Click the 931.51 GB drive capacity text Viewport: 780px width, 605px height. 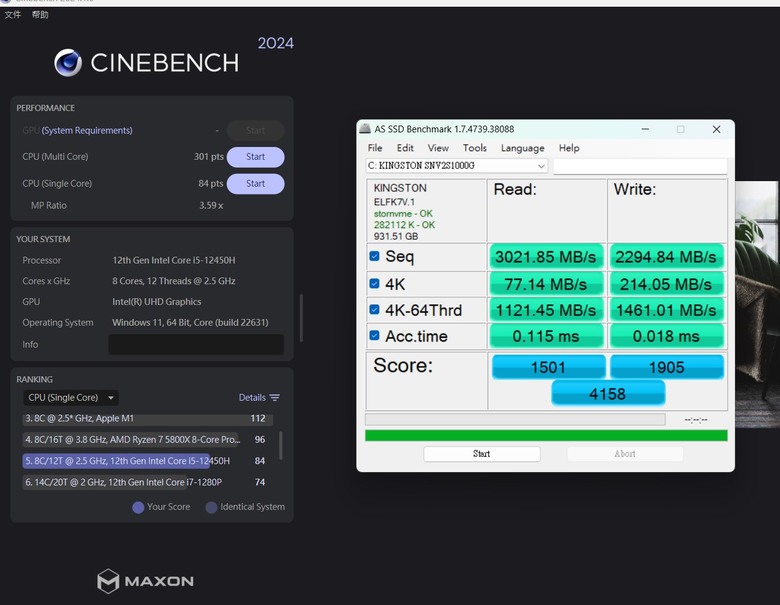pos(396,236)
